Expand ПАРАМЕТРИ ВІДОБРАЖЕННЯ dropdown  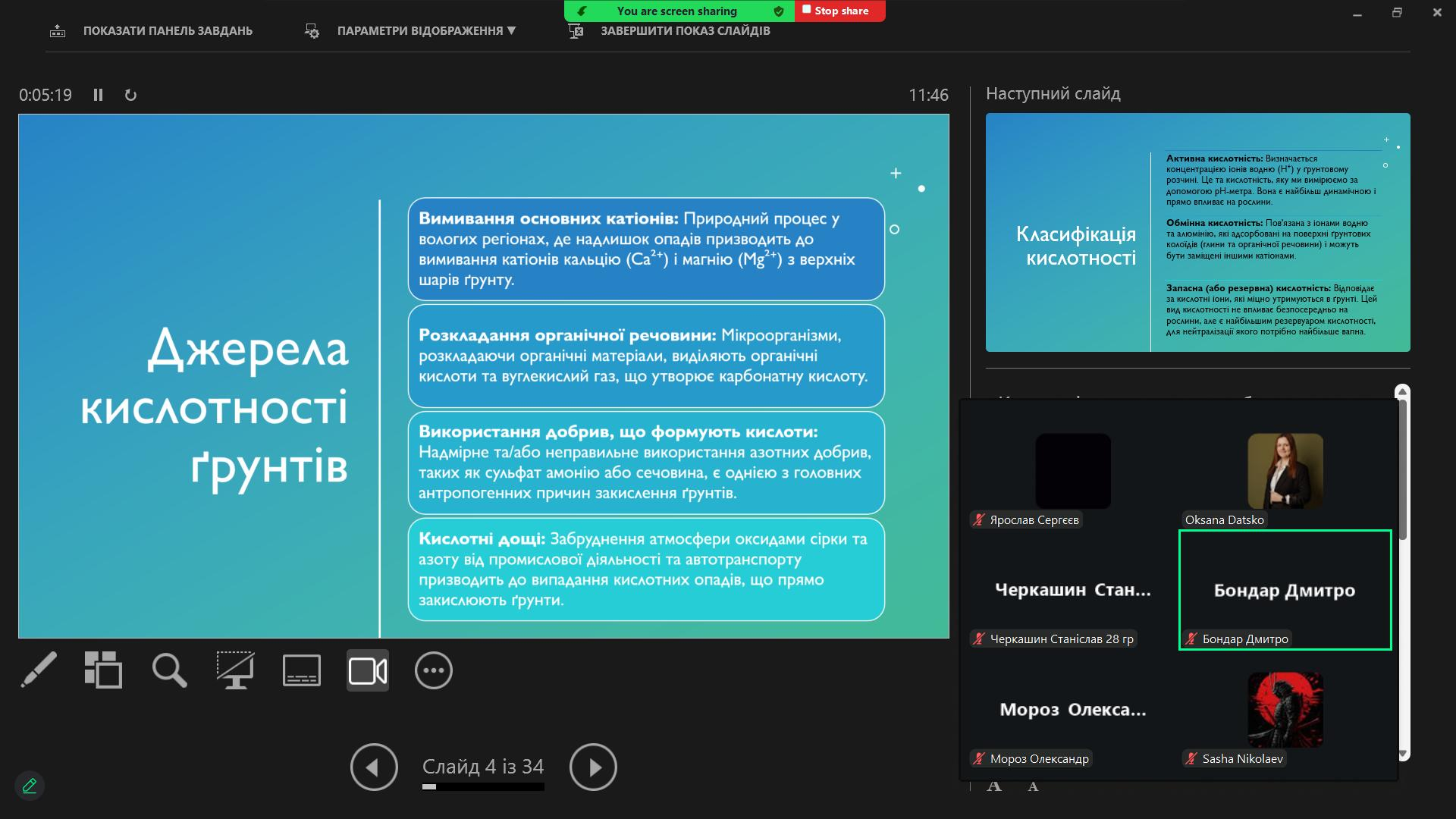(425, 31)
